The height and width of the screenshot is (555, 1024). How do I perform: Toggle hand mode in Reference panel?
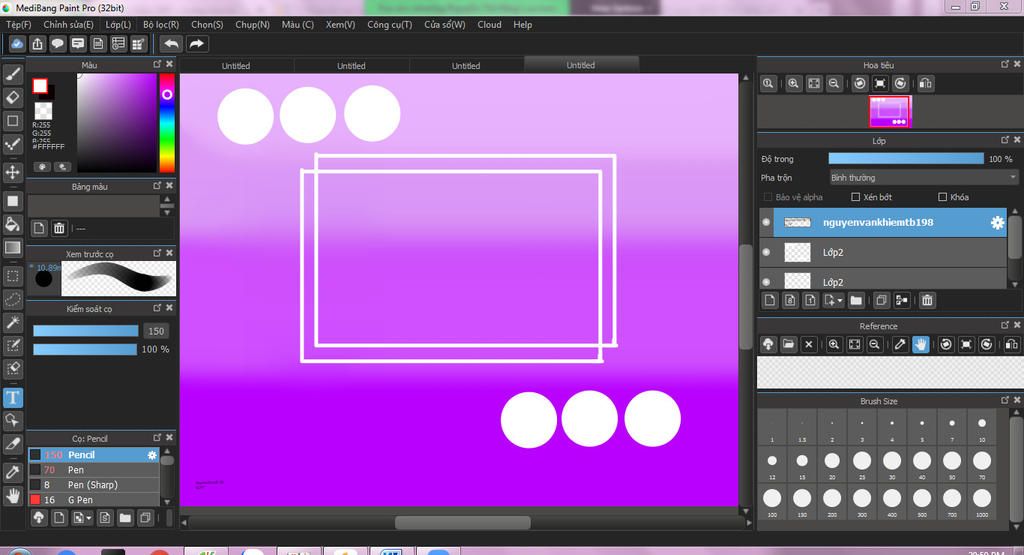920,344
